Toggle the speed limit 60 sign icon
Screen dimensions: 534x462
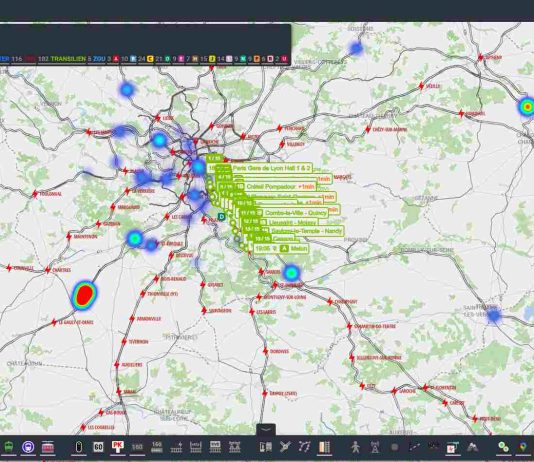(x=98, y=447)
